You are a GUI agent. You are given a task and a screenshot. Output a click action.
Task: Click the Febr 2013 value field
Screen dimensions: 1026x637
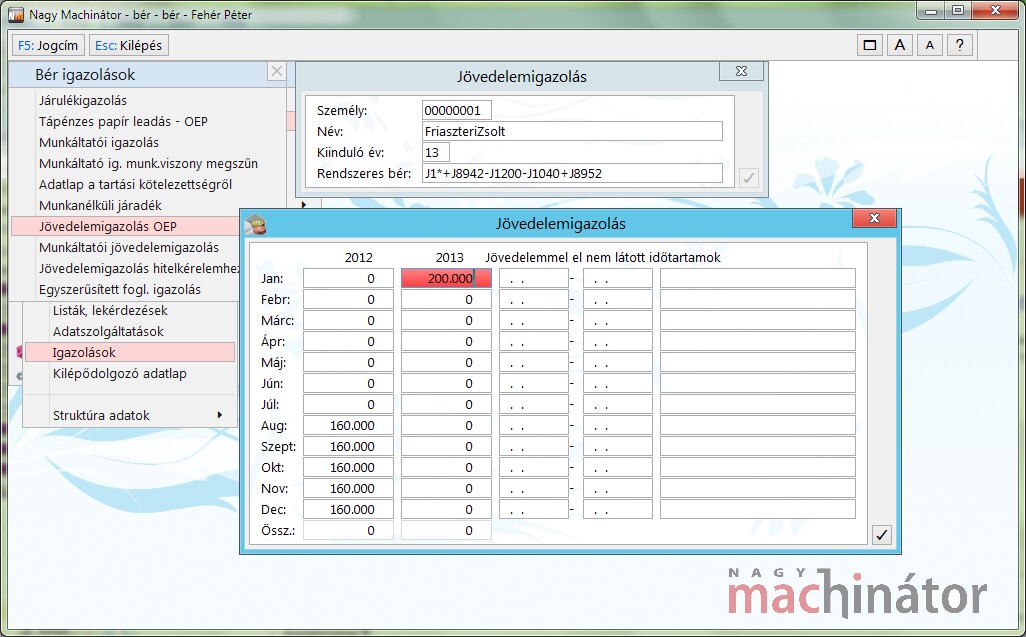(x=446, y=299)
